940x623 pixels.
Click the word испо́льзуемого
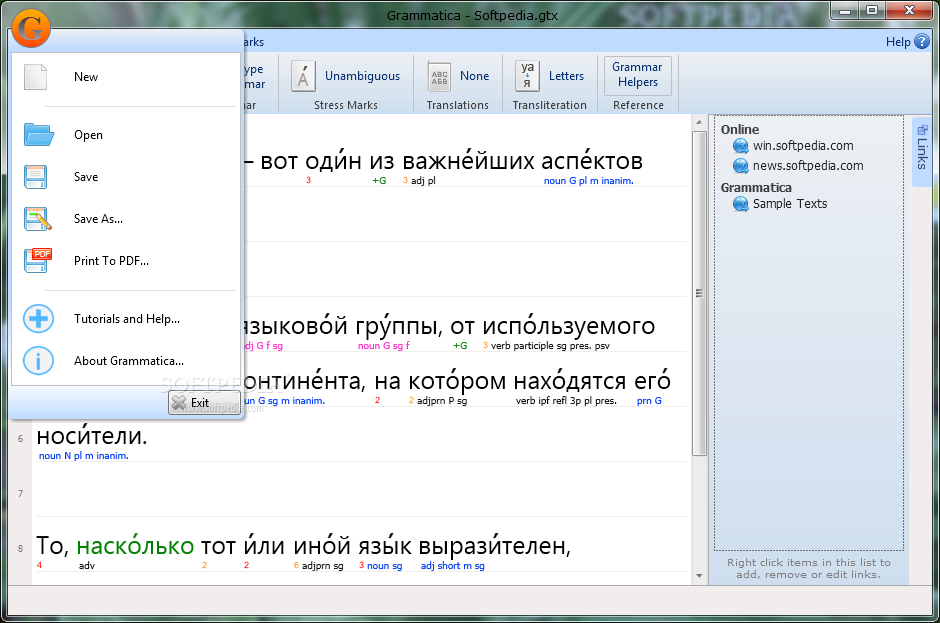[568, 326]
